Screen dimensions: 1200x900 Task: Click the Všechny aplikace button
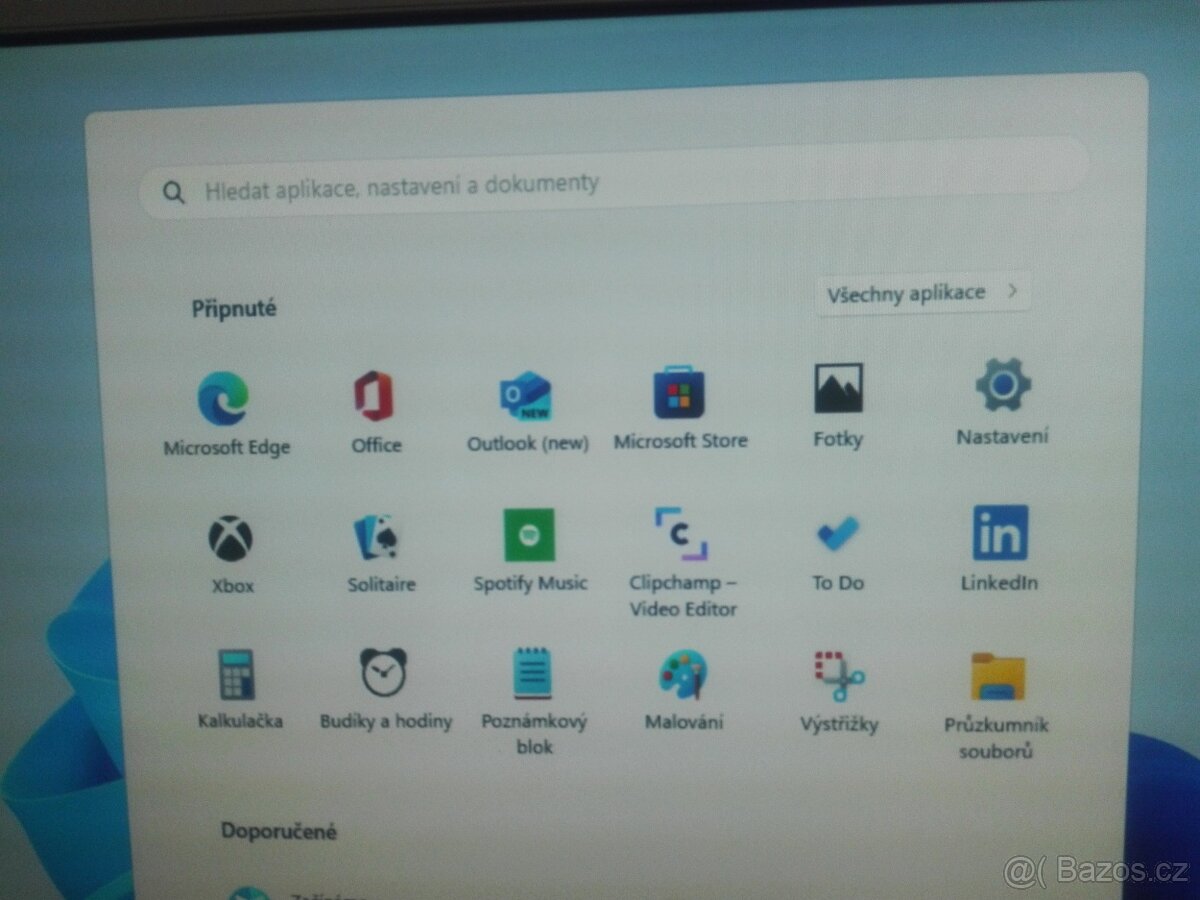point(923,293)
